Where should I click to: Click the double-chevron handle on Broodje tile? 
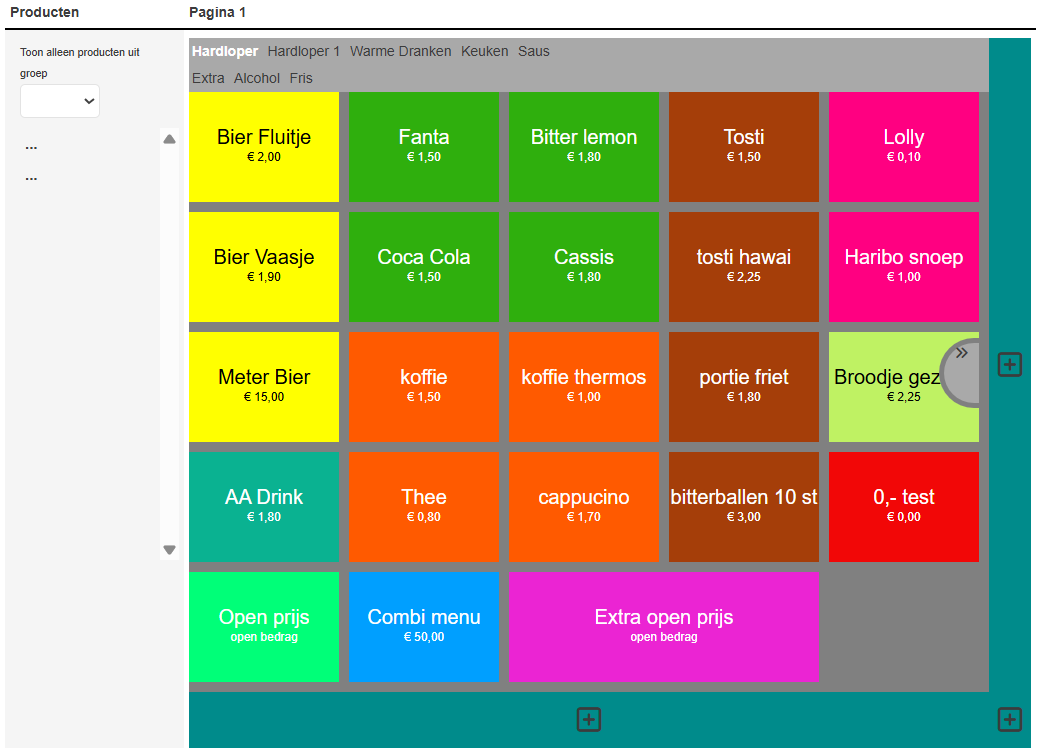click(961, 353)
